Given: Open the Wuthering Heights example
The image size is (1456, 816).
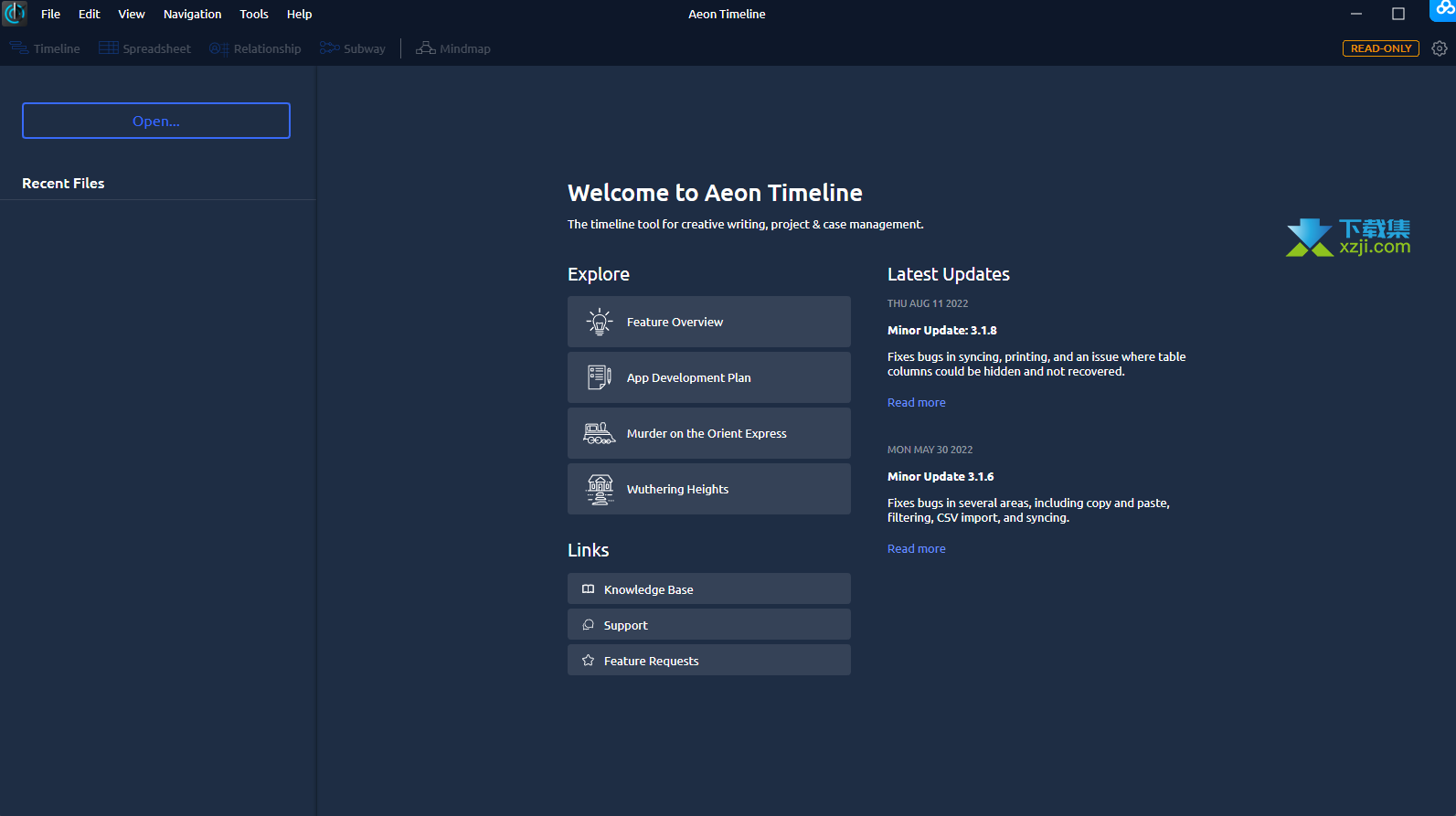Looking at the screenshot, I should pos(708,489).
